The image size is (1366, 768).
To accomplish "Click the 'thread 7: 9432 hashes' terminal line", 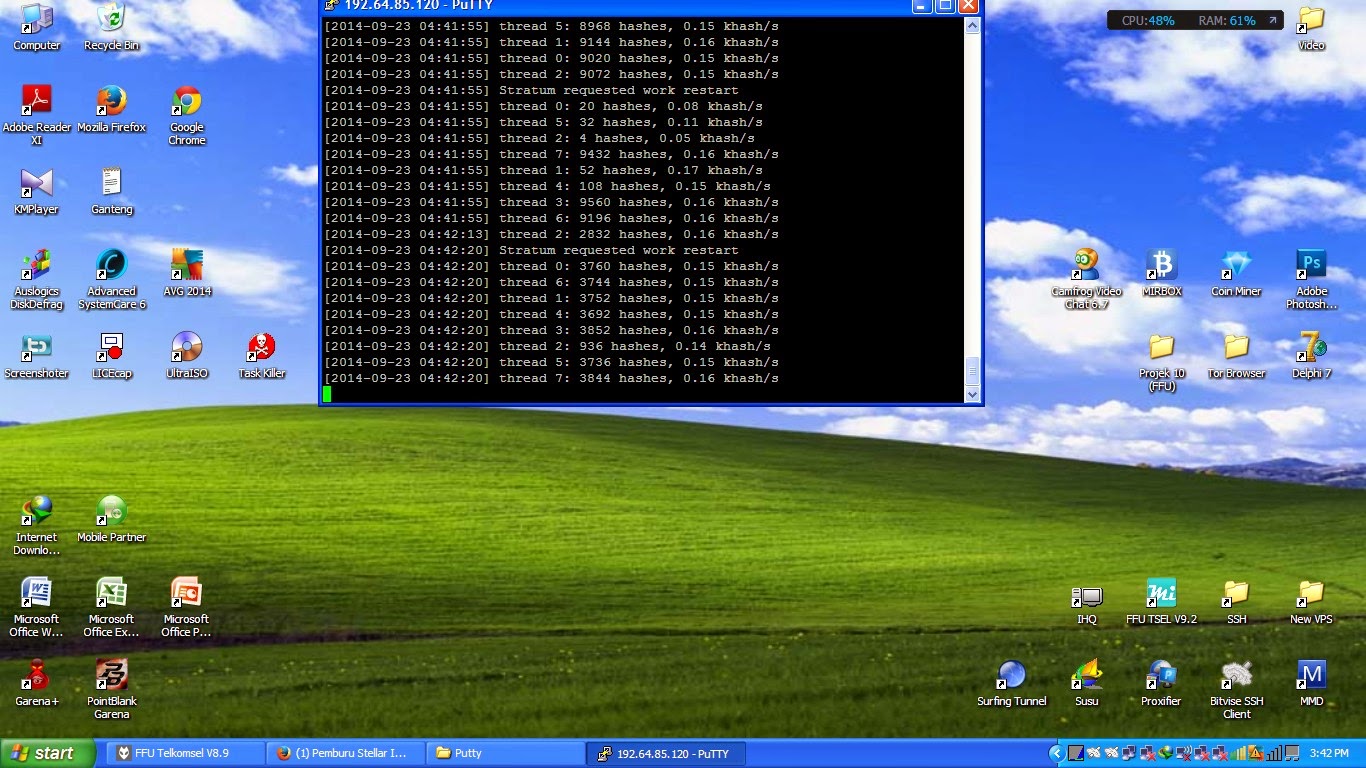I will (552, 154).
